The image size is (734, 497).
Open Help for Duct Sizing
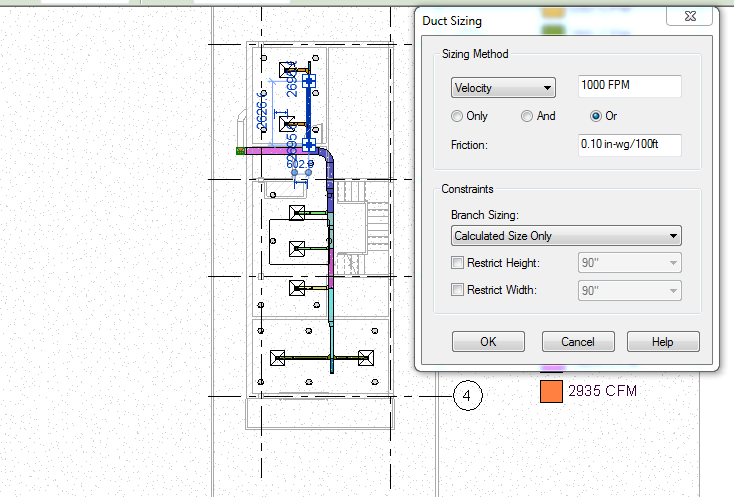662,341
